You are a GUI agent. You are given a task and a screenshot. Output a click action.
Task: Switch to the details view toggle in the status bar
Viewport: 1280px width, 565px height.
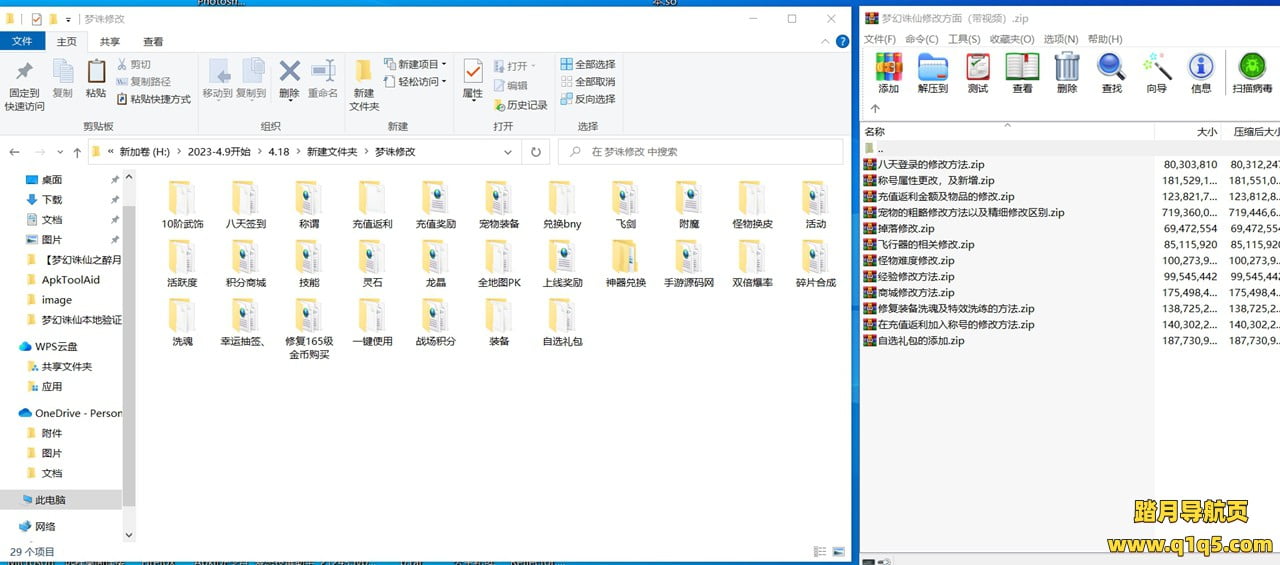pos(820,551)
